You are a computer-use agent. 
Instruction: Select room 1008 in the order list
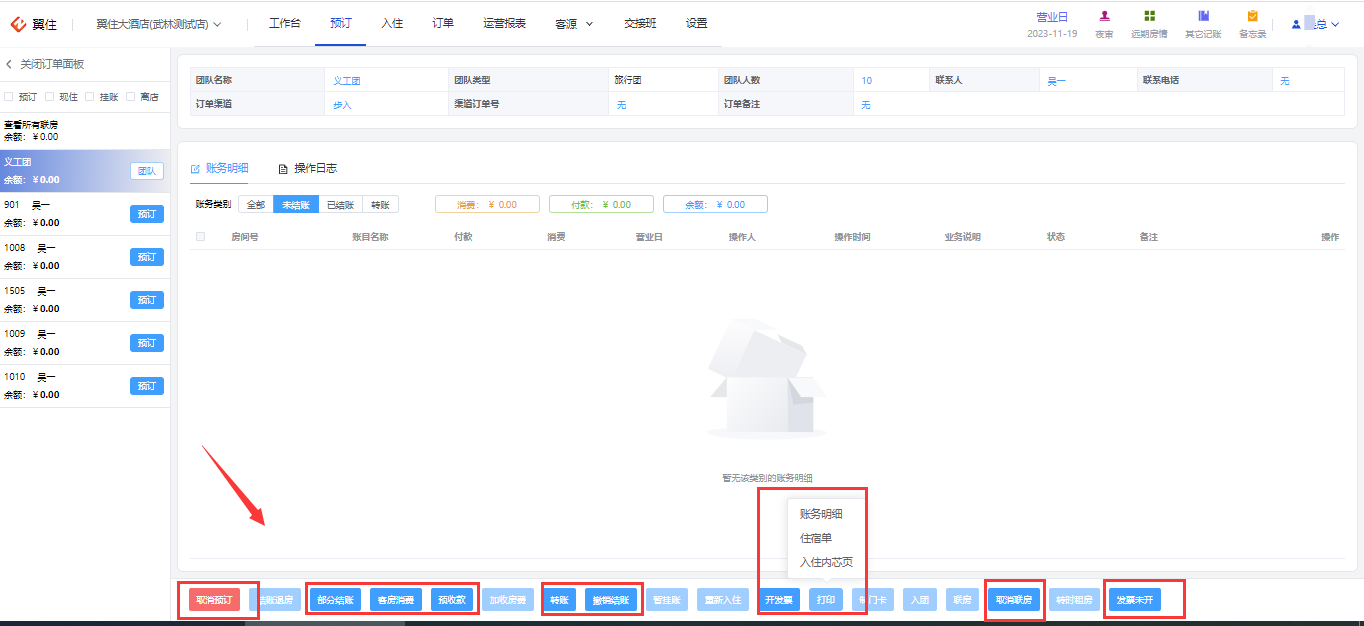pos(85,257)
